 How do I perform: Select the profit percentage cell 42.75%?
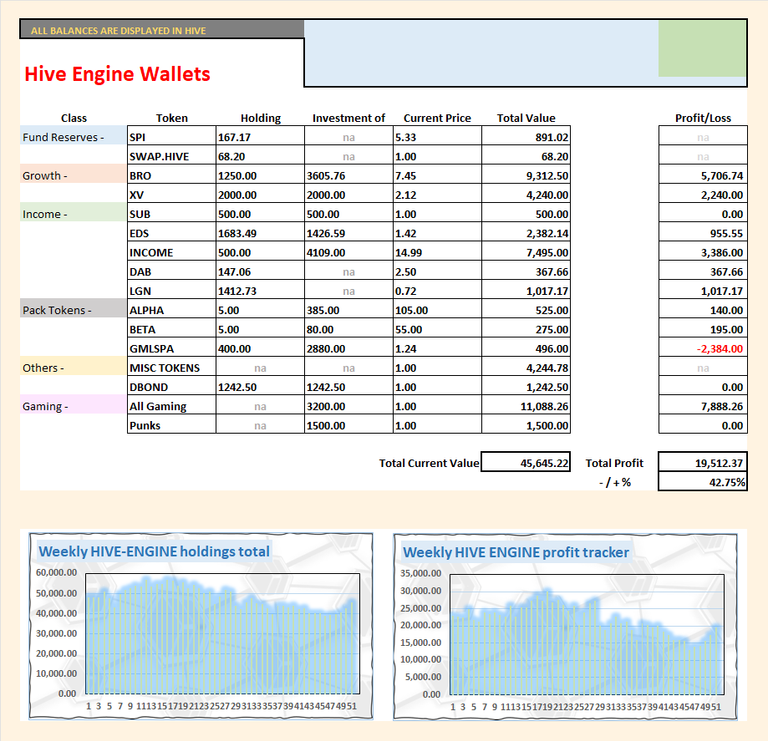pyautogui.click(x=703, y=481)
